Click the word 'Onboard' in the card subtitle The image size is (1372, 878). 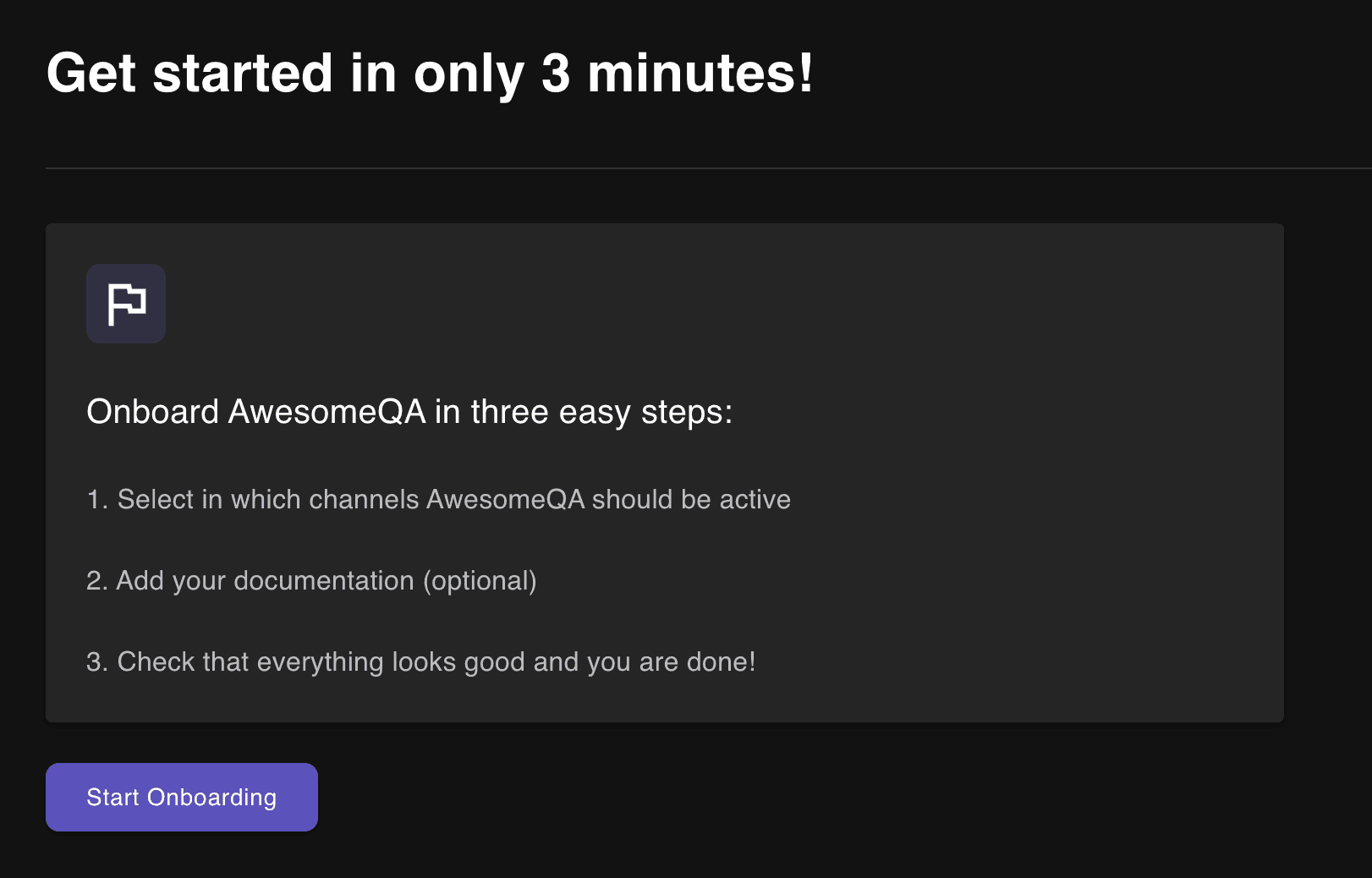click(x=153, y=412)
